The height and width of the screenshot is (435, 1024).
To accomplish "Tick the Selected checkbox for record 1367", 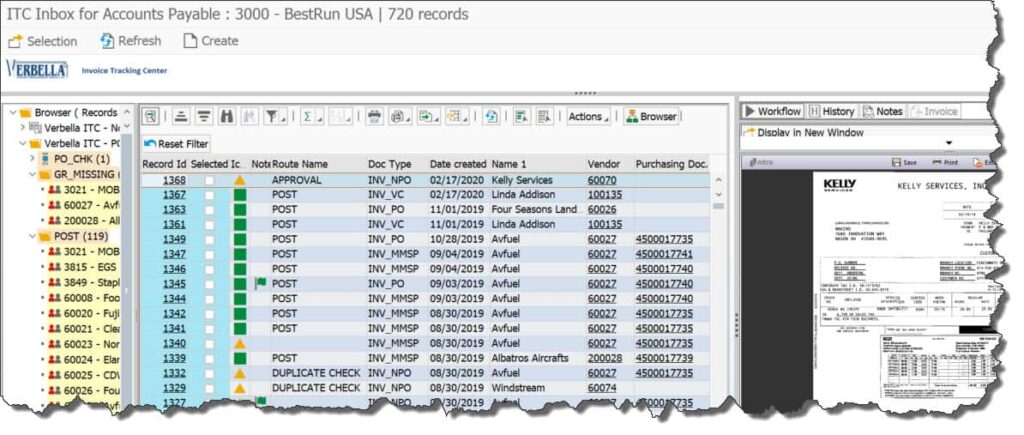I will click(x=209, y=195).
